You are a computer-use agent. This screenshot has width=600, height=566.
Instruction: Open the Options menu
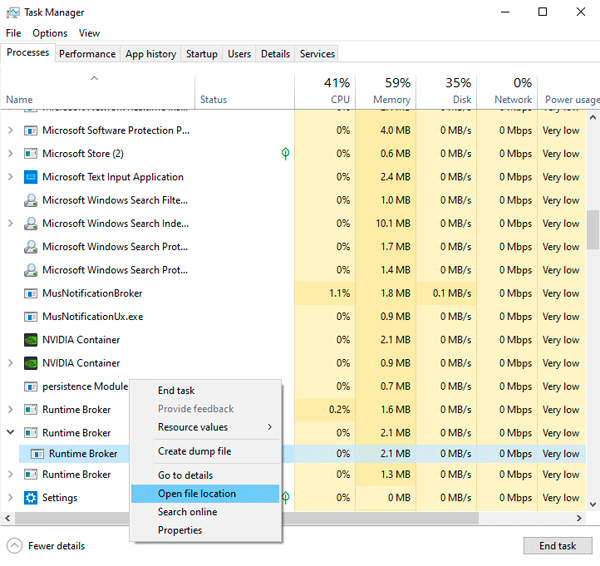click(50, 33)
